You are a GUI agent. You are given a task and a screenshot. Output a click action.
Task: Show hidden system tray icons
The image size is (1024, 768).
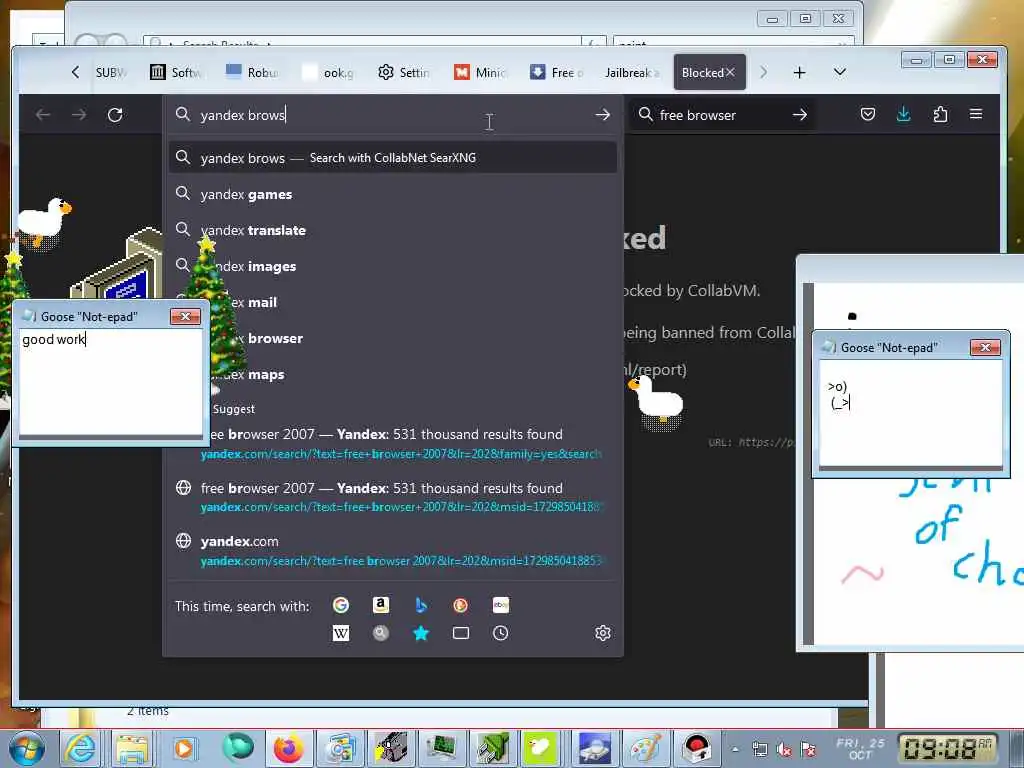click(735, 749)
